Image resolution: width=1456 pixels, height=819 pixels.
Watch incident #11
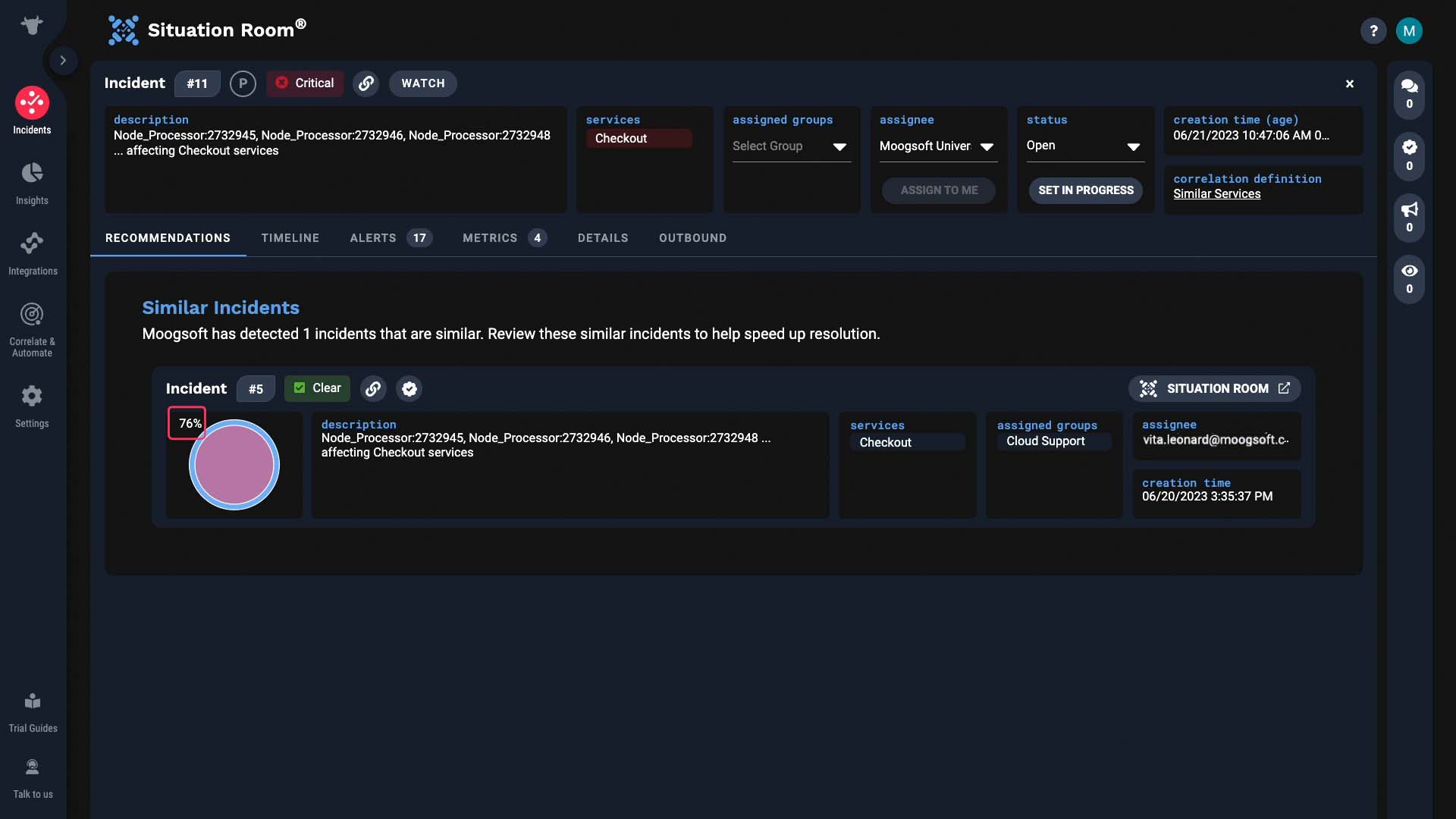(423, 83)
